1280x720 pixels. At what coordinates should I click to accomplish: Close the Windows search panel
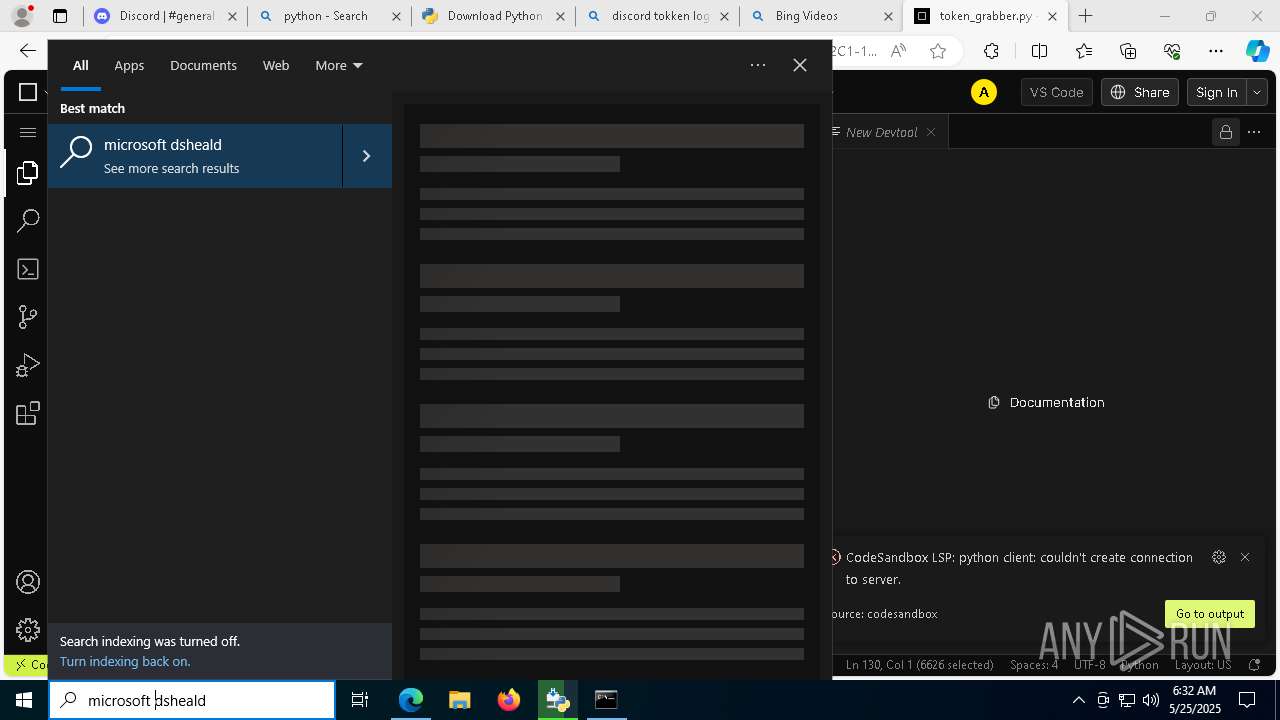click(799, 65)
